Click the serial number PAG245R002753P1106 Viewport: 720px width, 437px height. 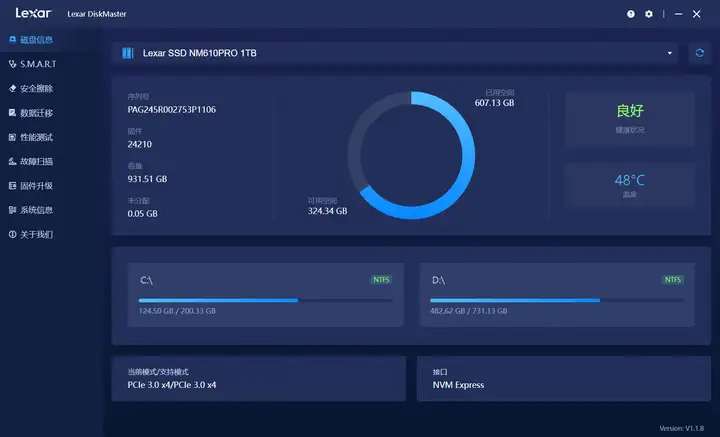coord(172,110)
